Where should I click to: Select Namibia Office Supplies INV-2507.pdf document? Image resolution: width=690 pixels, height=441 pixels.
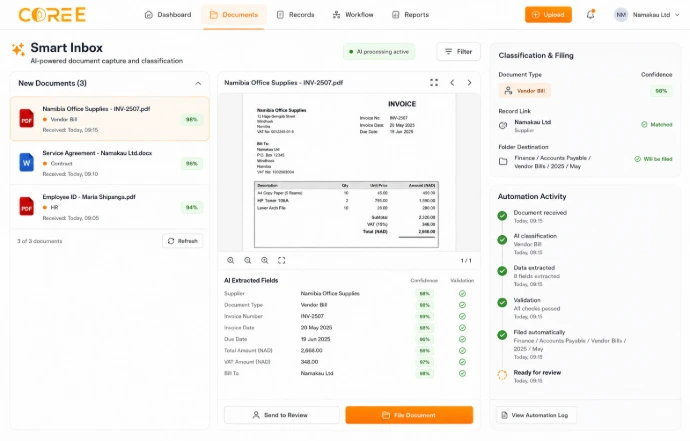pos(110,119)
